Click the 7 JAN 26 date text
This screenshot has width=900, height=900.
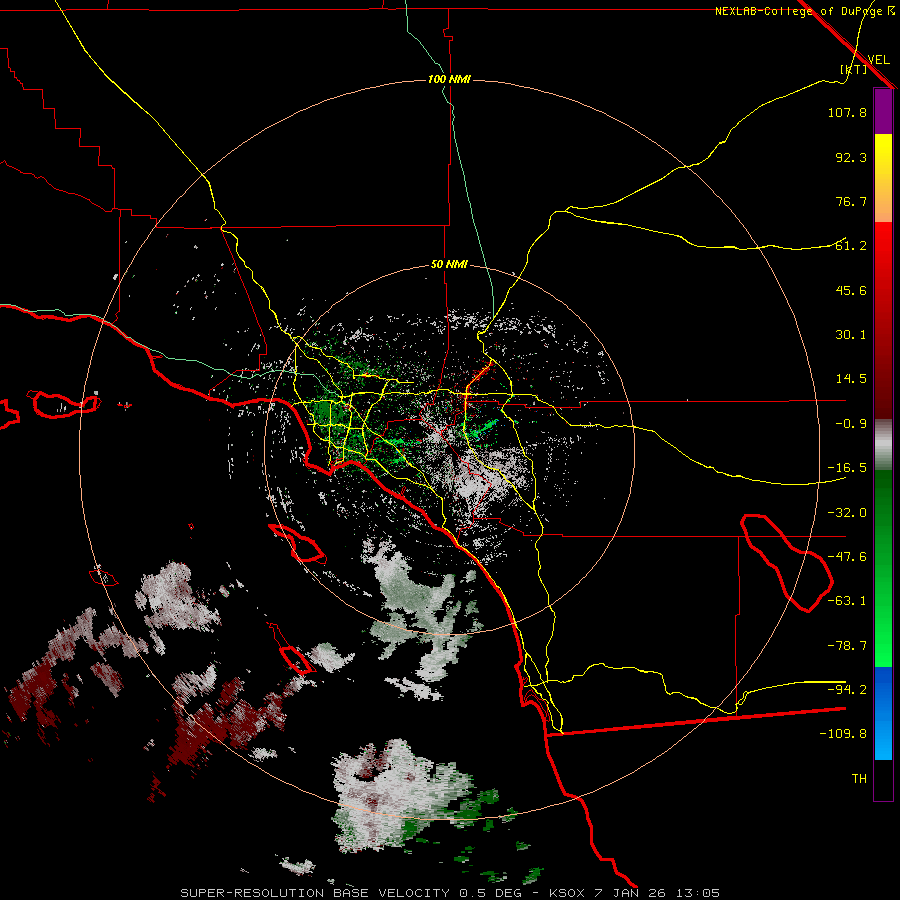tap(629, 893)
